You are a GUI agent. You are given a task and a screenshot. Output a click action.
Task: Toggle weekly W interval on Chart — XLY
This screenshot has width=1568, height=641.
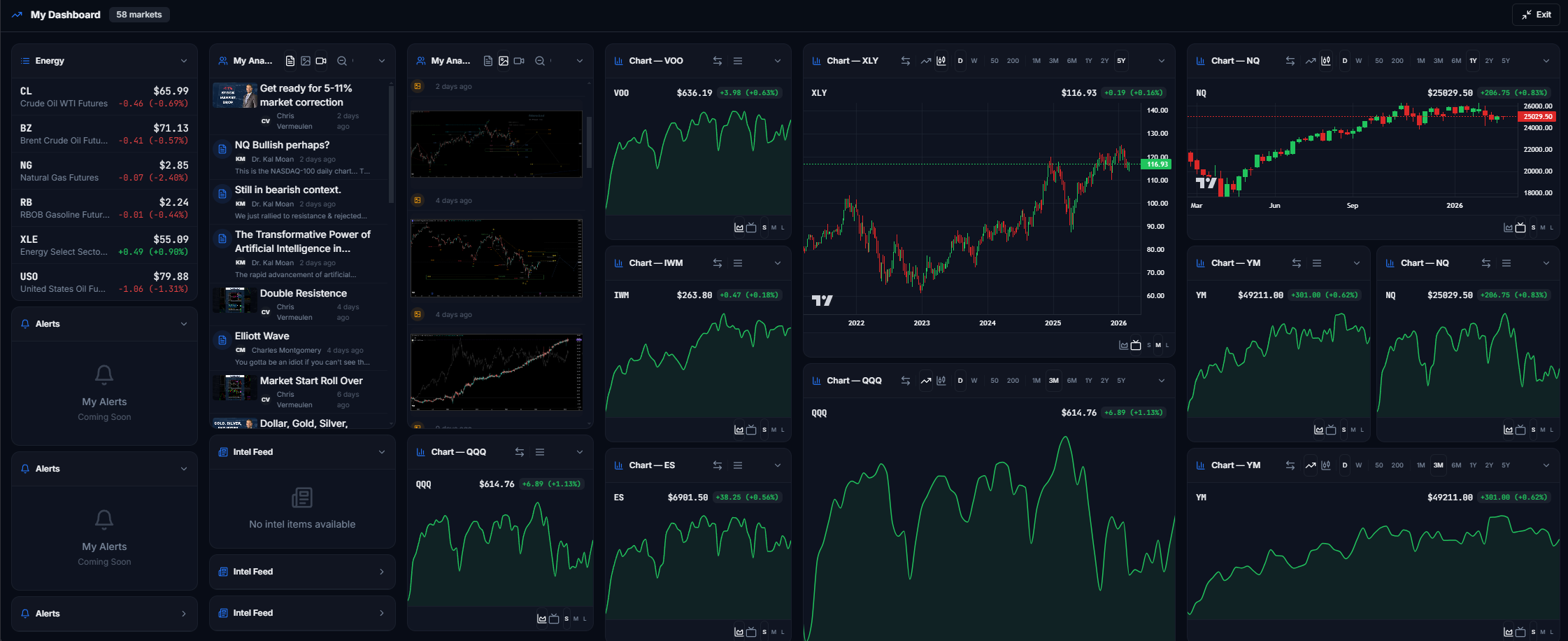(974, 61)
